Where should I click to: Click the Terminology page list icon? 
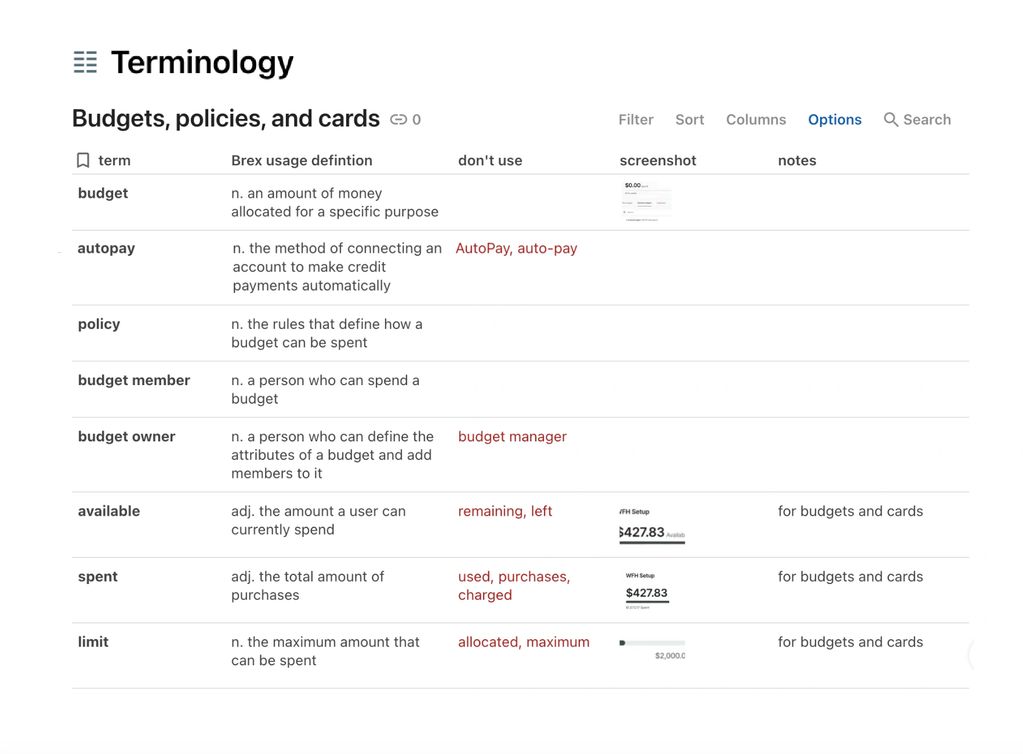coord(86,62)
